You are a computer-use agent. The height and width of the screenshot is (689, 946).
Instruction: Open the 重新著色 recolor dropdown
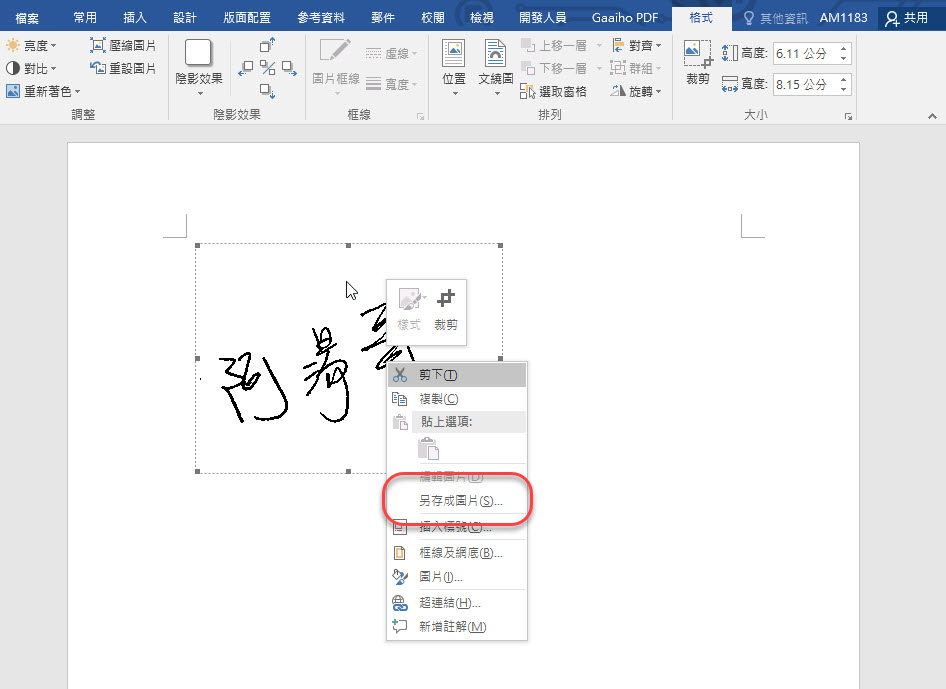tap(43, 91)
